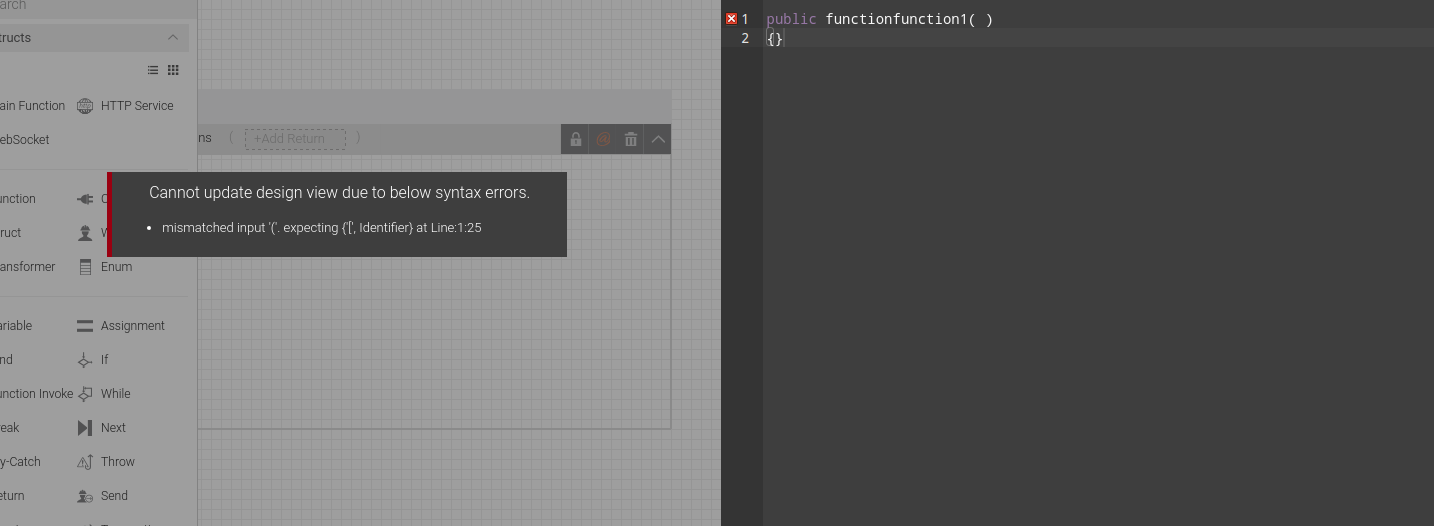
Task: Click the lock icon on the function header
Action: point(576,139)
